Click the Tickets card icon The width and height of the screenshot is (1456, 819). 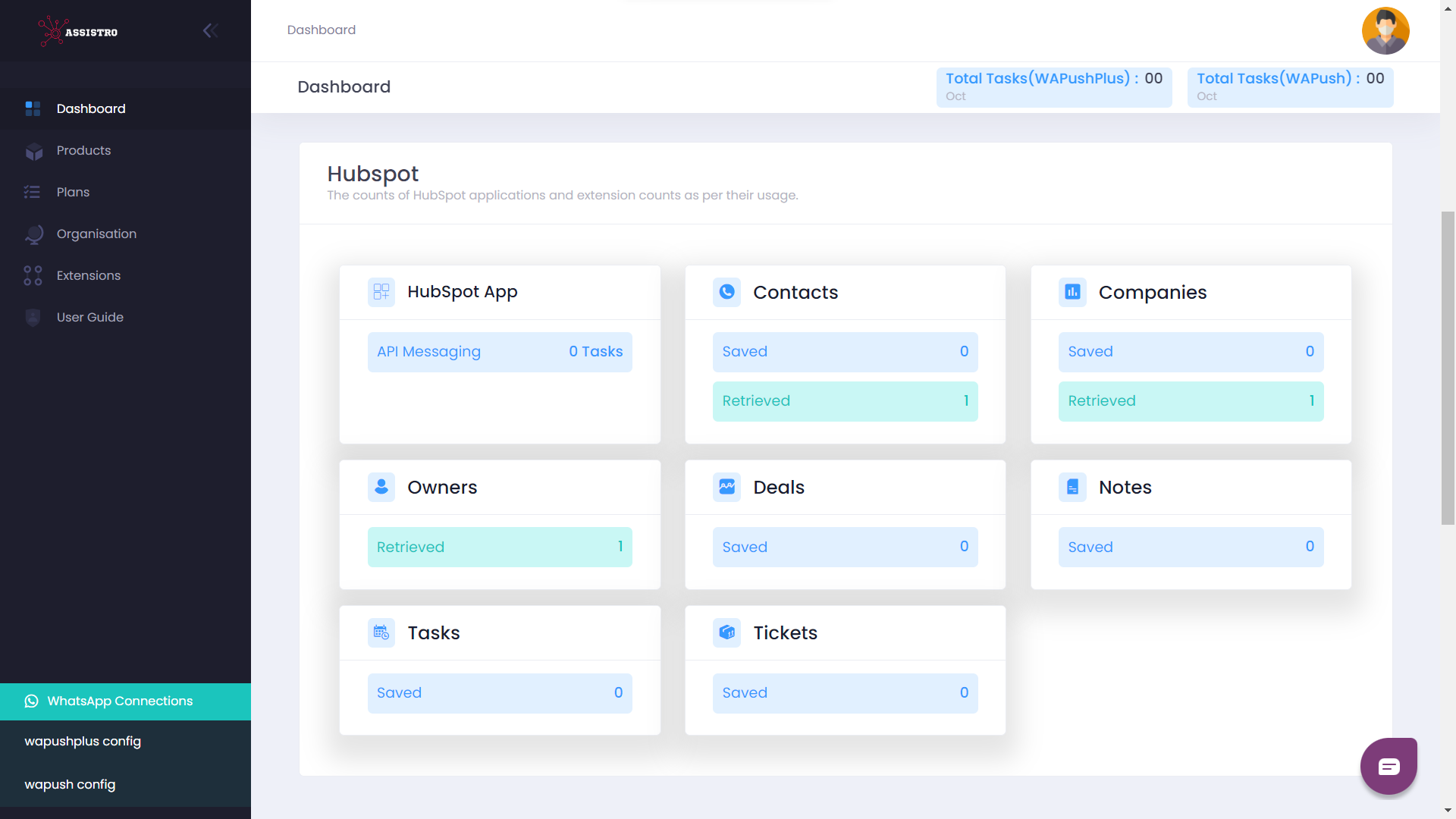[x=726, y=632]
